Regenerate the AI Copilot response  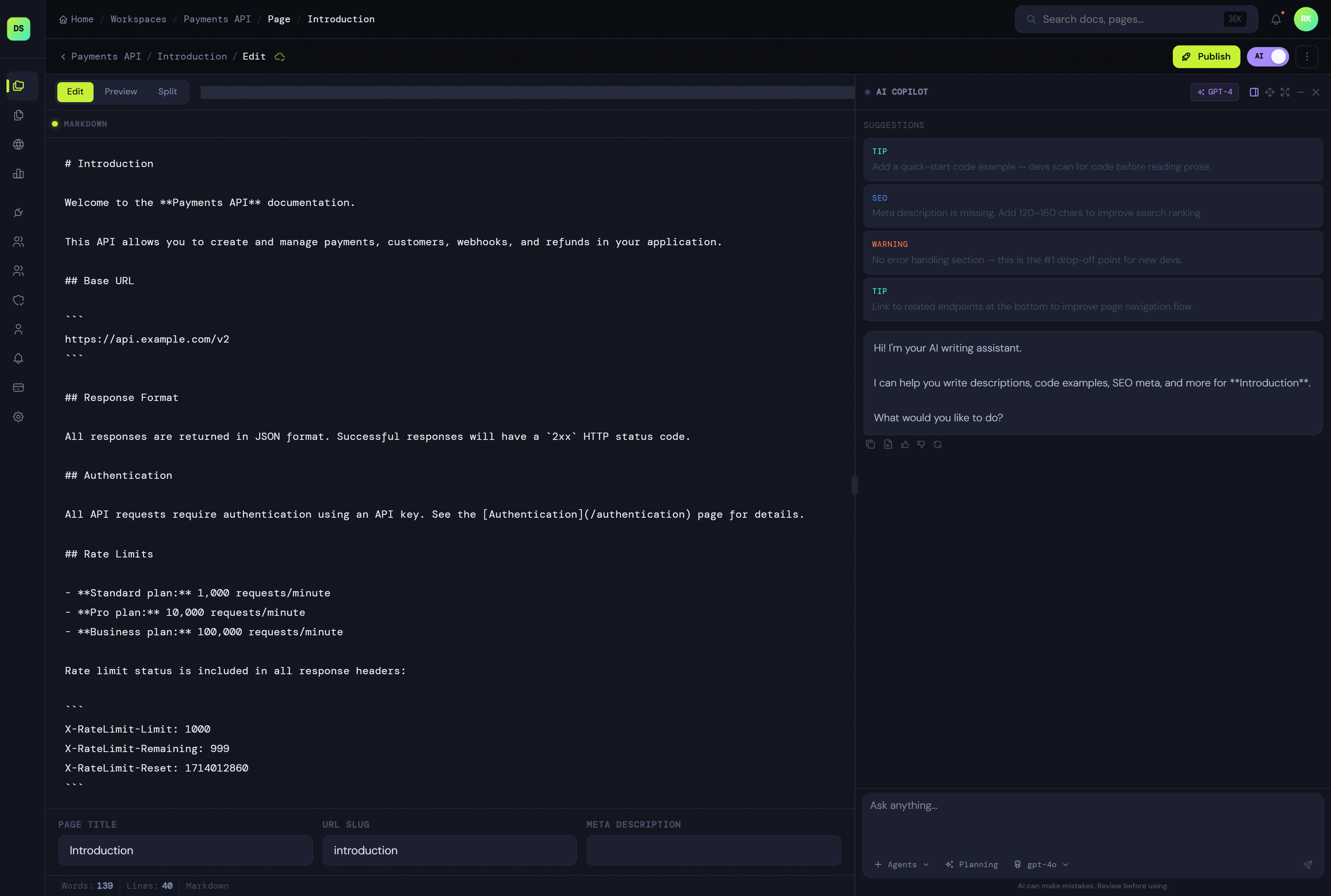pos(937,444)
